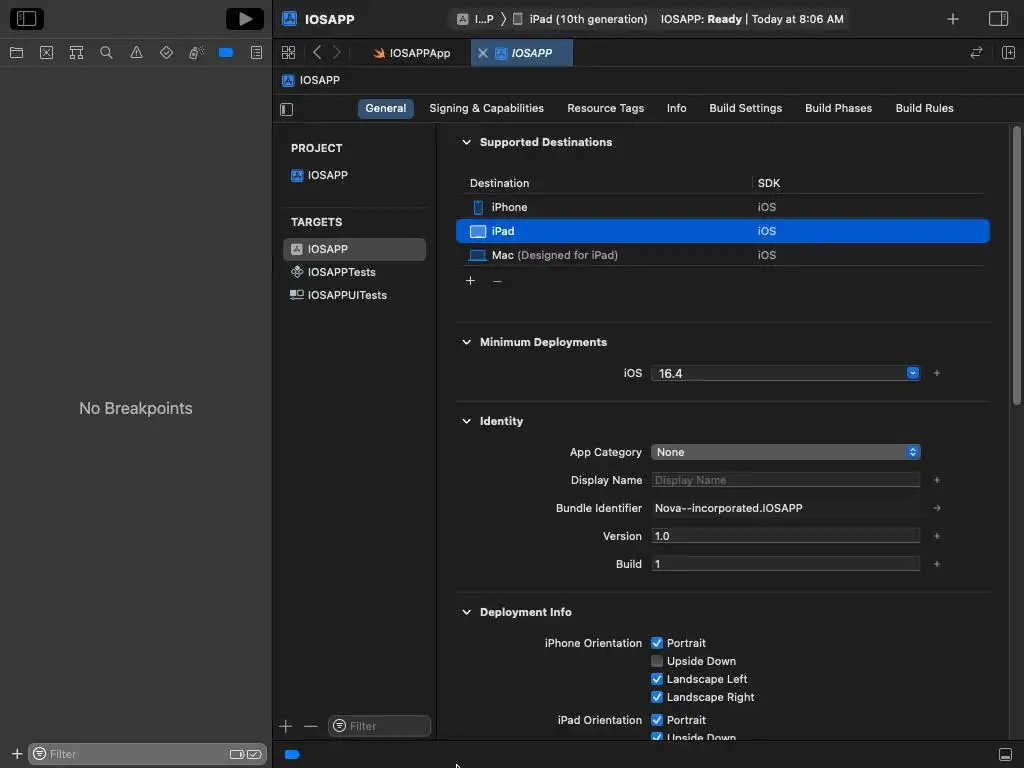
Task: Add a supported destination with plus
Action: pos(470,281)
